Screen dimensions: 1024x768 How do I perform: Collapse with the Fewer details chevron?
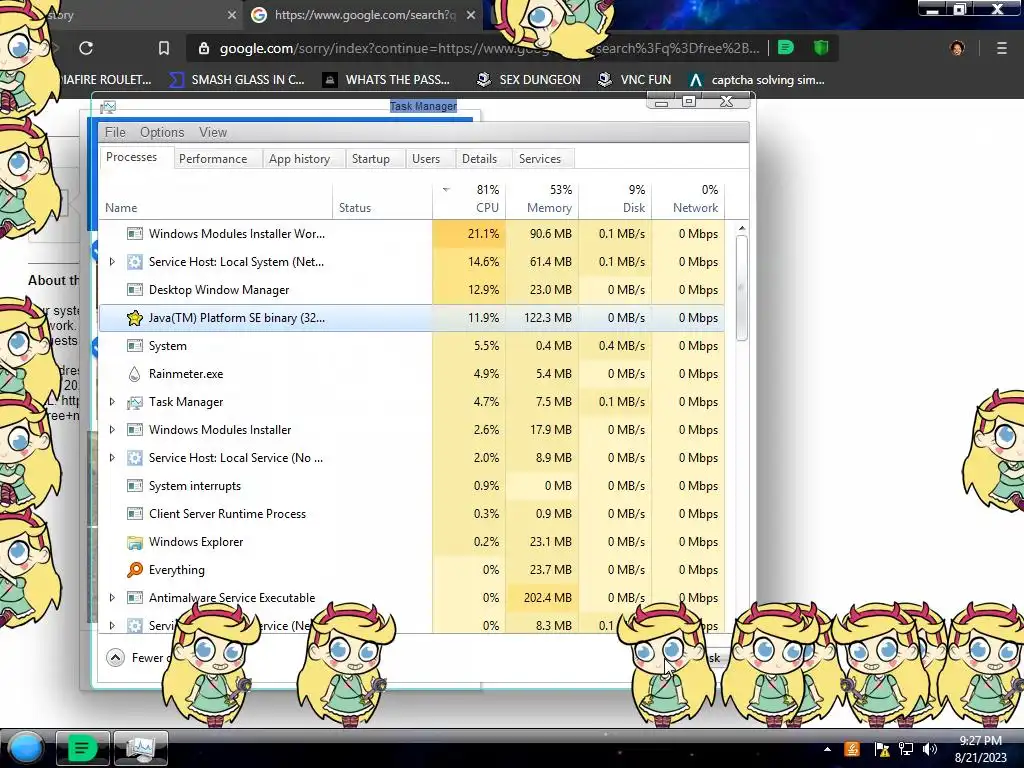pyautogui.click(x=115, y=658)
